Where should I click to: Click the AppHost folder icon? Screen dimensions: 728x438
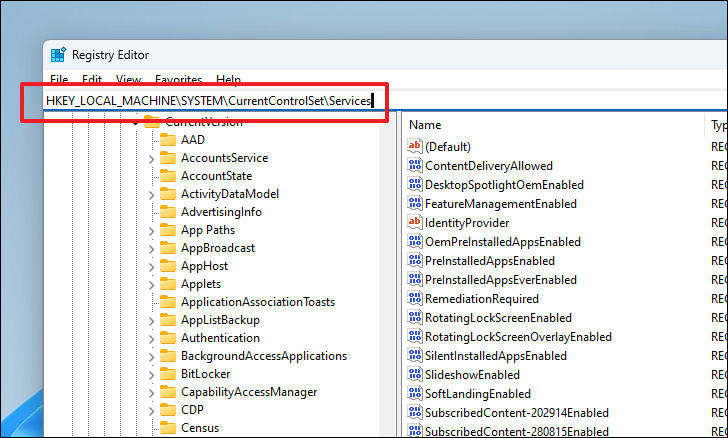click(168, 266)
